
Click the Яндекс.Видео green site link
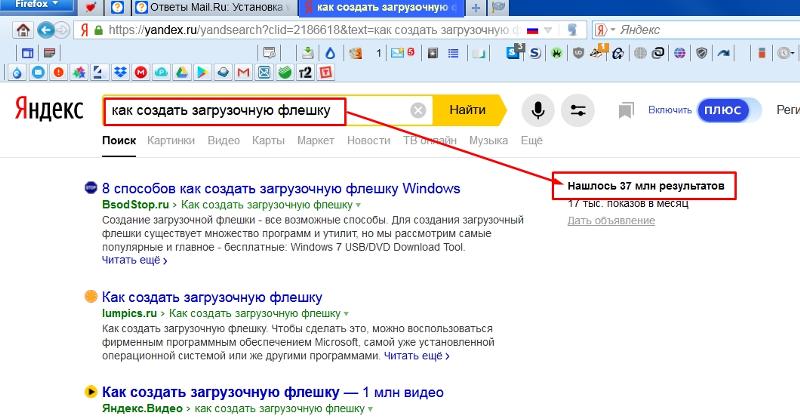coord(142,408)
